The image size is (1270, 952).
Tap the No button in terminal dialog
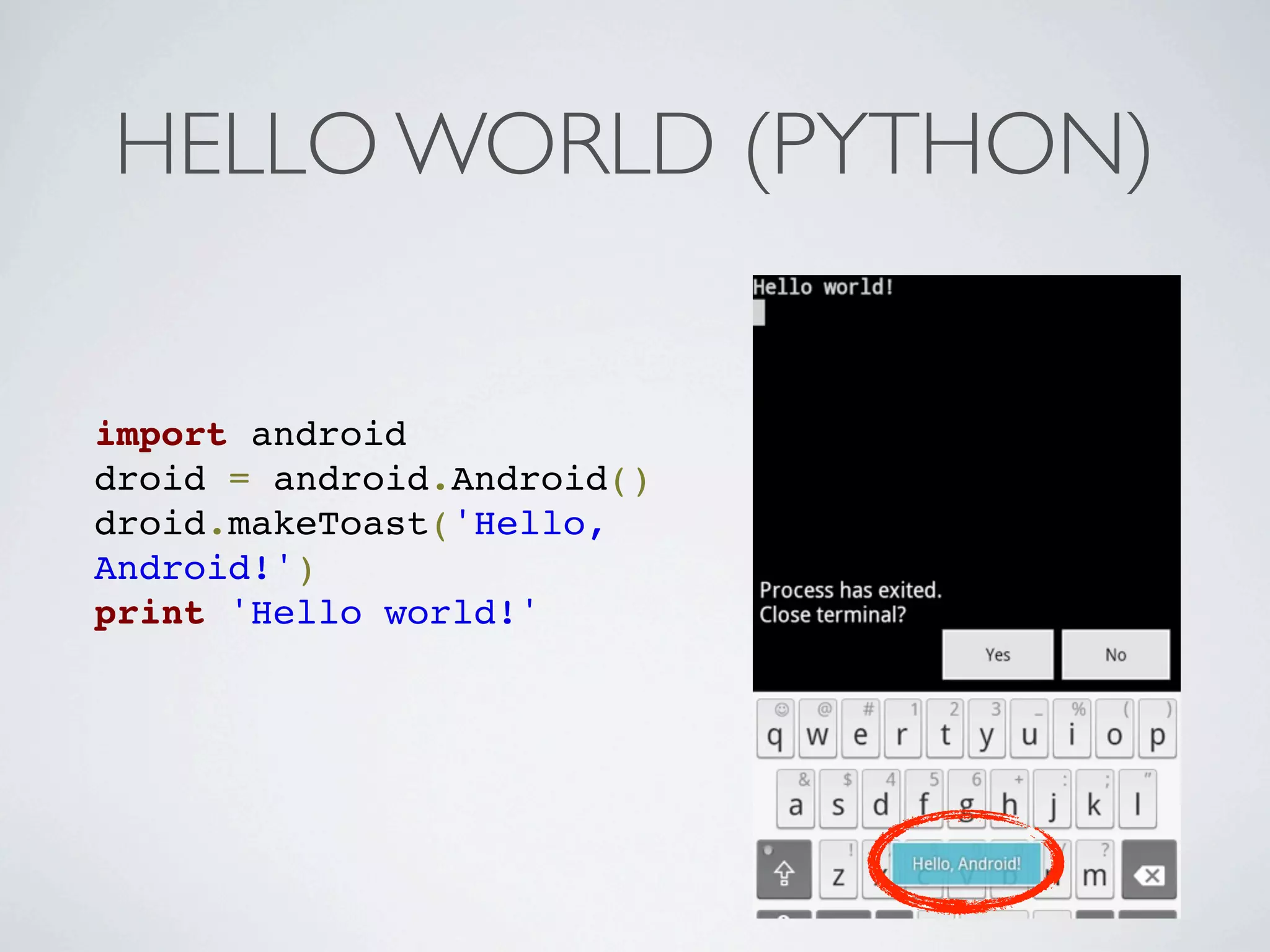[1116, 654]
